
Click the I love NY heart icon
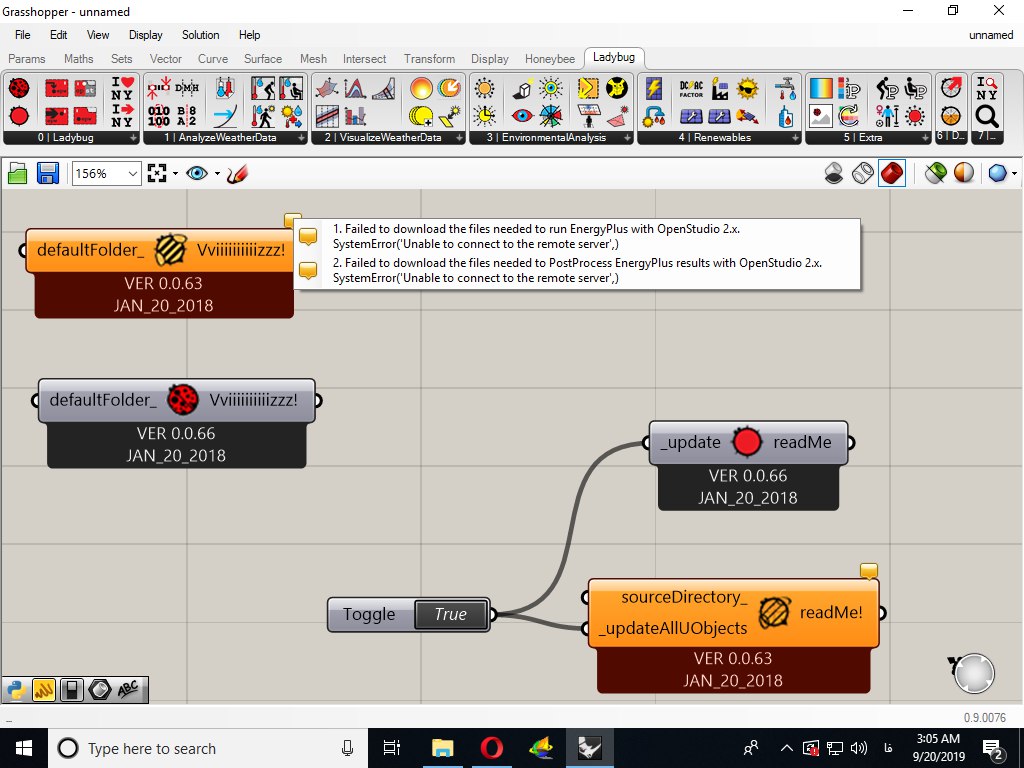[x=122, y=88]
